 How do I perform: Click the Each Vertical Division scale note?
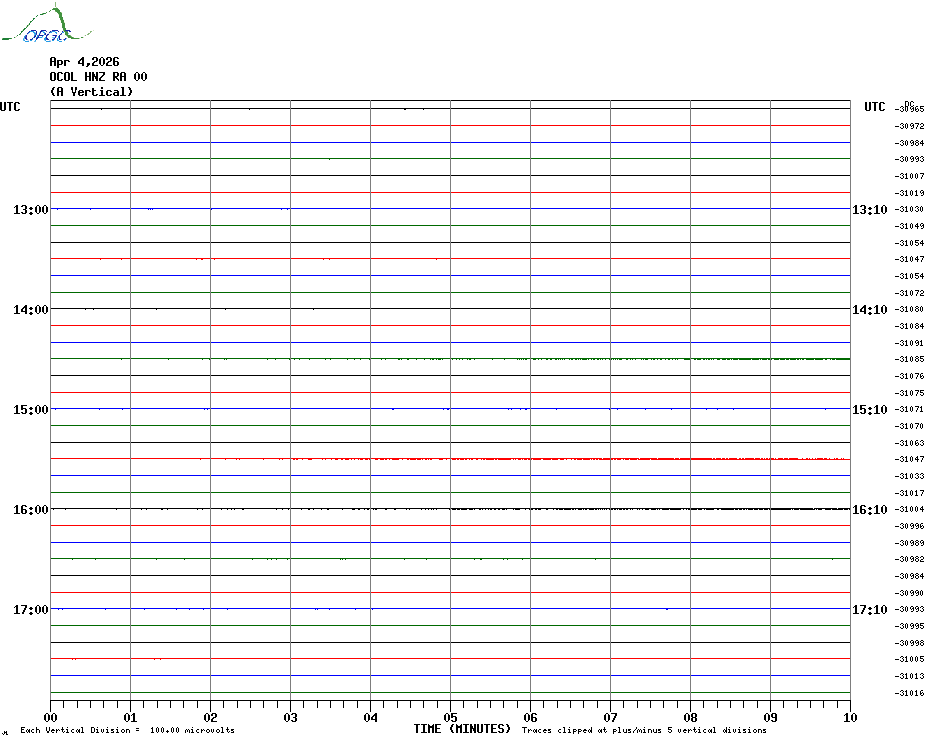[x=127, y=730]
